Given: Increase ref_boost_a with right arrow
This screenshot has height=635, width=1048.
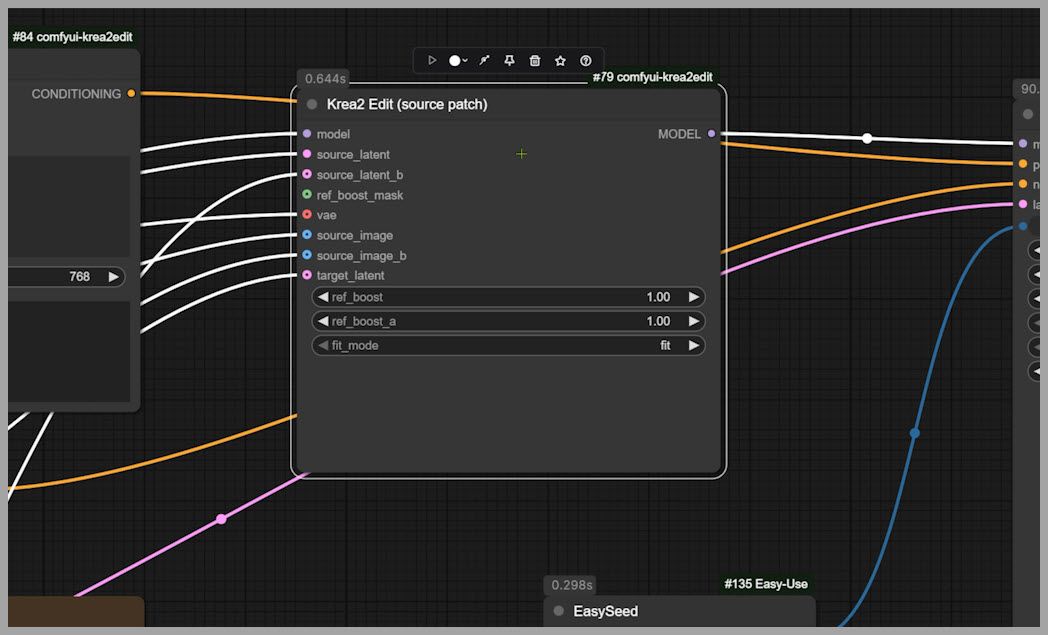Looking at the screenshot, I should pyautogui.click(x=694, y=321).
